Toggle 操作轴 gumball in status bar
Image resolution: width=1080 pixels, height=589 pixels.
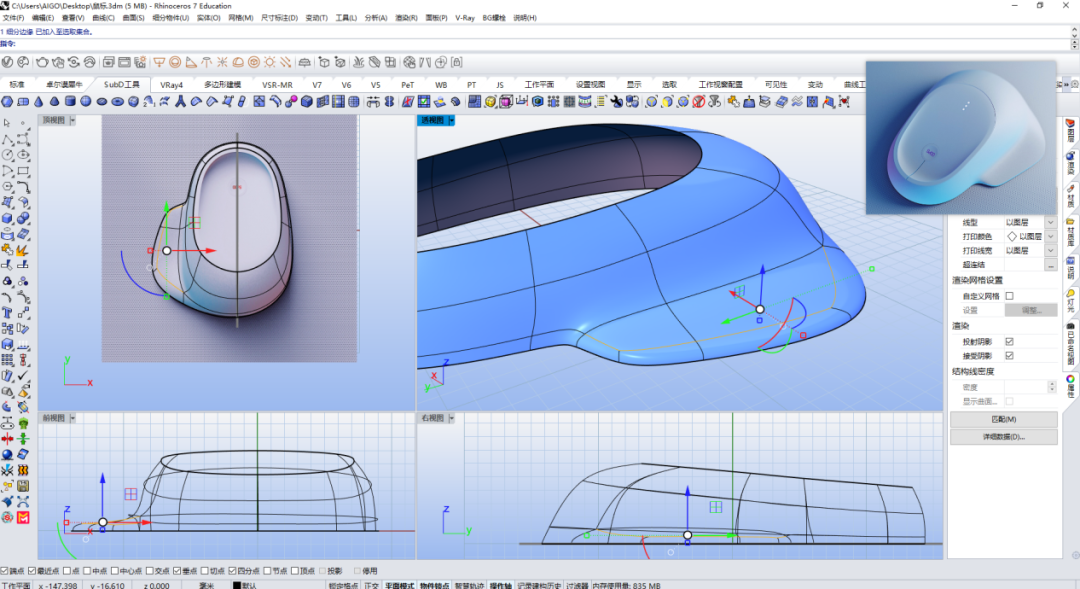pos(501,585)
